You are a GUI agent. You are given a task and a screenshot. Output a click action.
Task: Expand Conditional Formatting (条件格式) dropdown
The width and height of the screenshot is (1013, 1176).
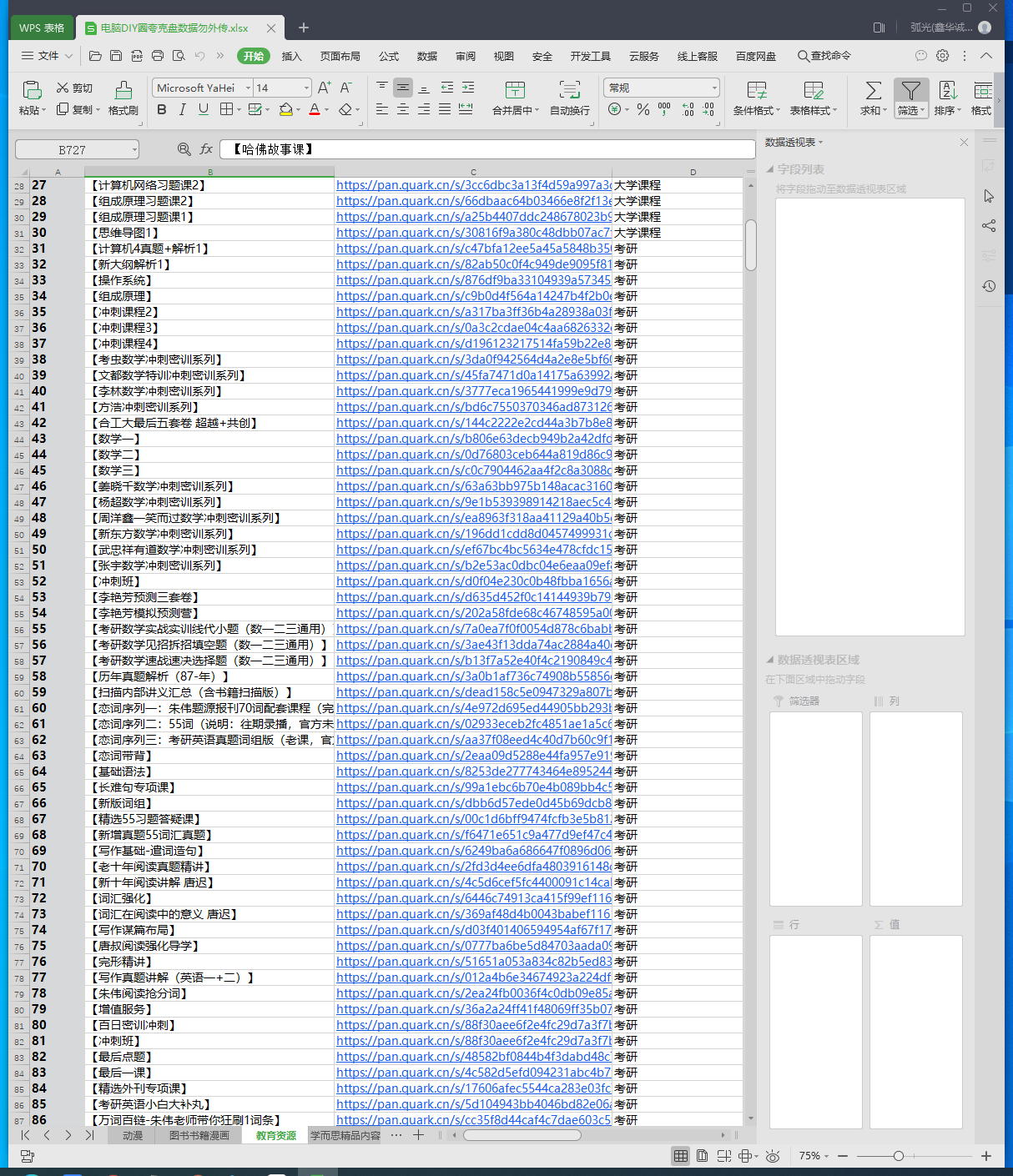pyautogui.click(x=778, y=111)
